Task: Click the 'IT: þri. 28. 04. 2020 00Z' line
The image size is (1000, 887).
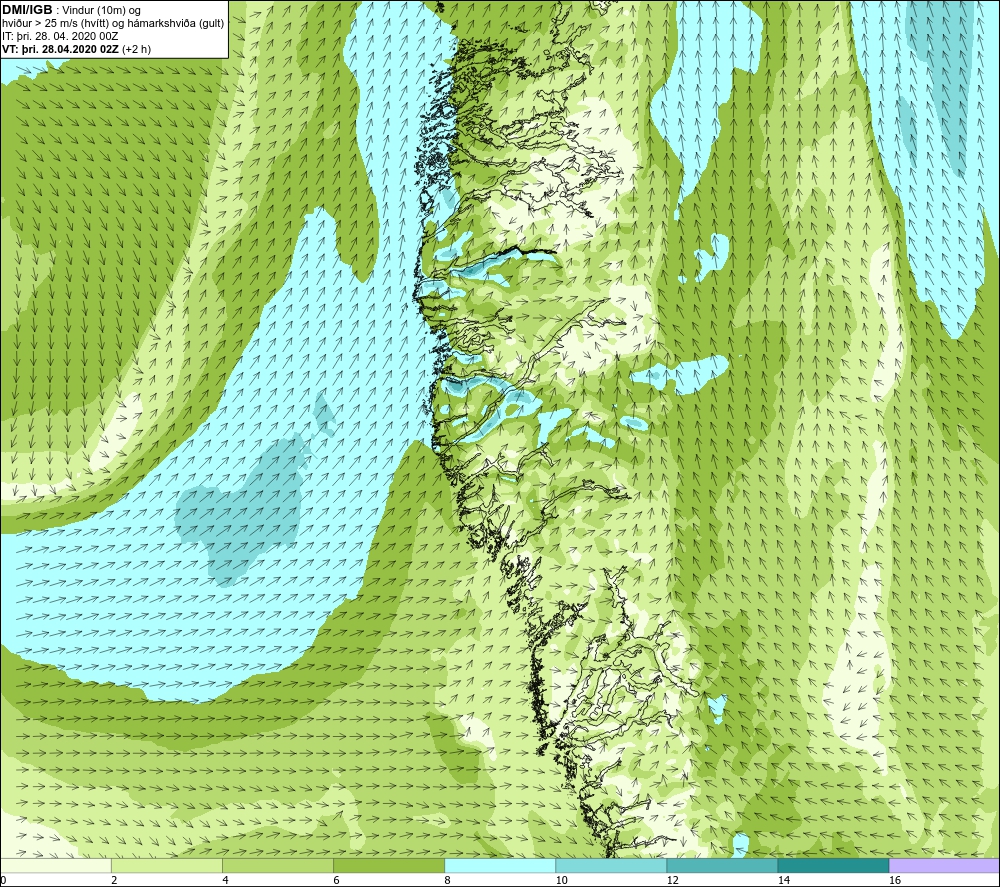Action: [60, 36]
